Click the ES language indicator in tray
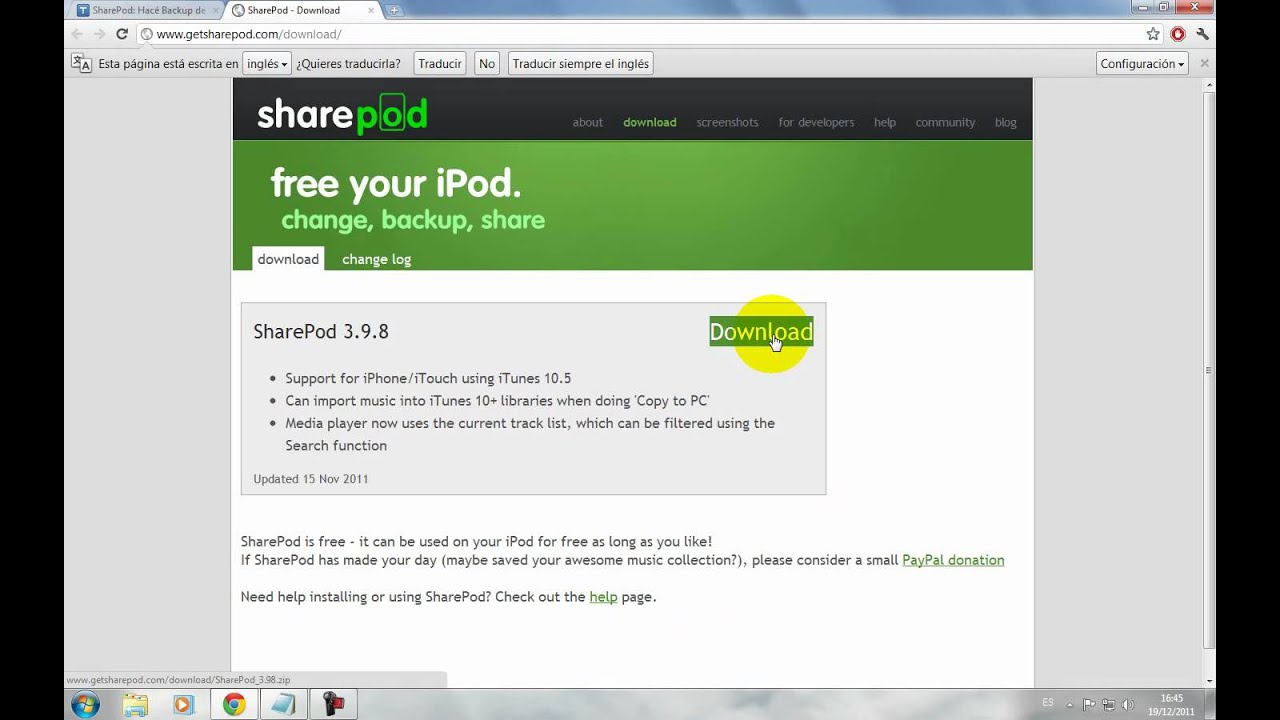This screenshot has width=1280, height=720. [x=1047, y=703]
